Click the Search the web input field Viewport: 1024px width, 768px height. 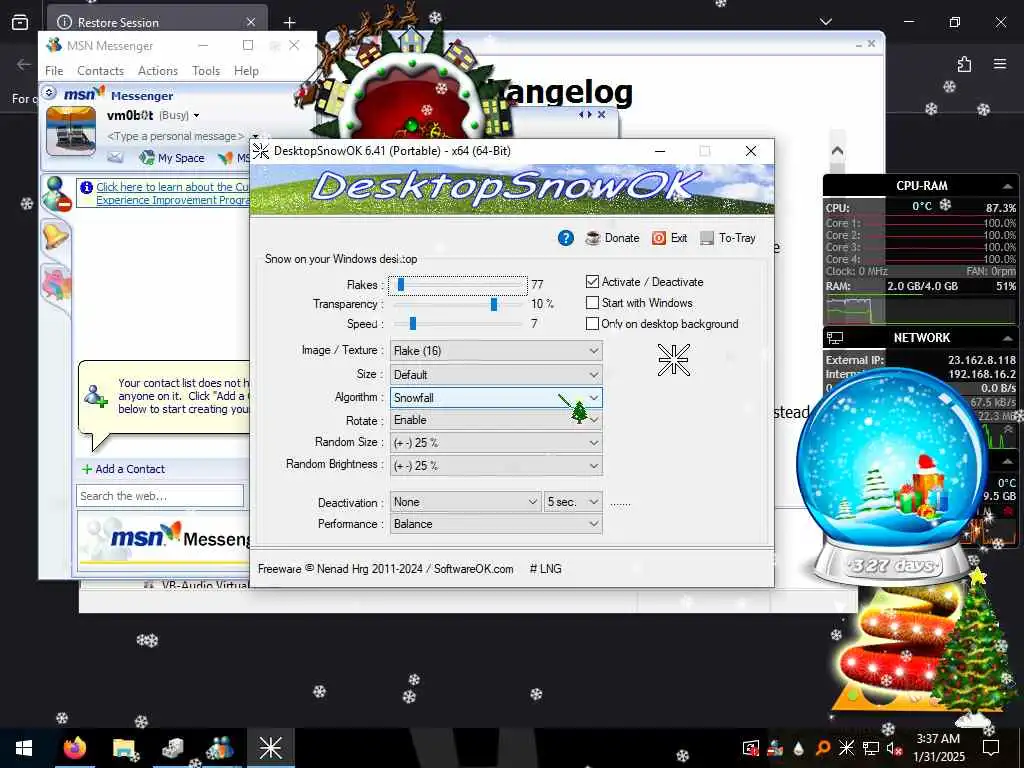pyautogui.click(x=160, y=496)
